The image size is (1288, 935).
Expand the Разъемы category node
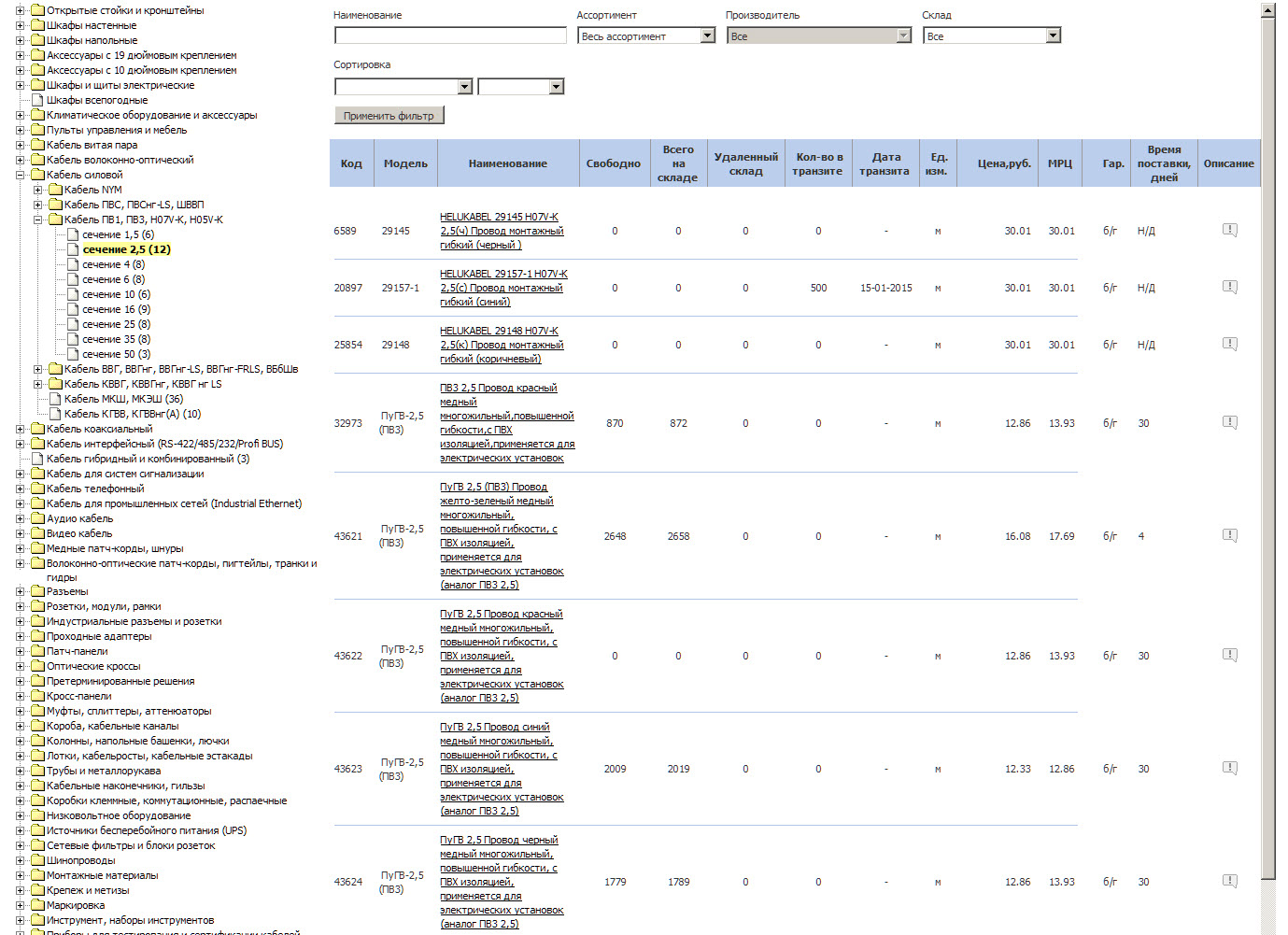20,591
